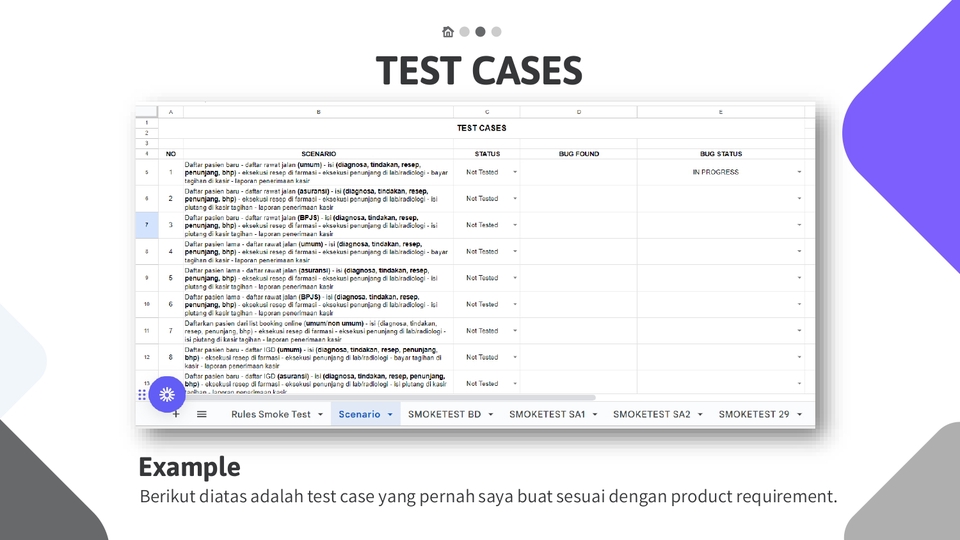Open the Not Tested dropdown for scenario 5
960x540 pixels.
(x=516, y=278)
